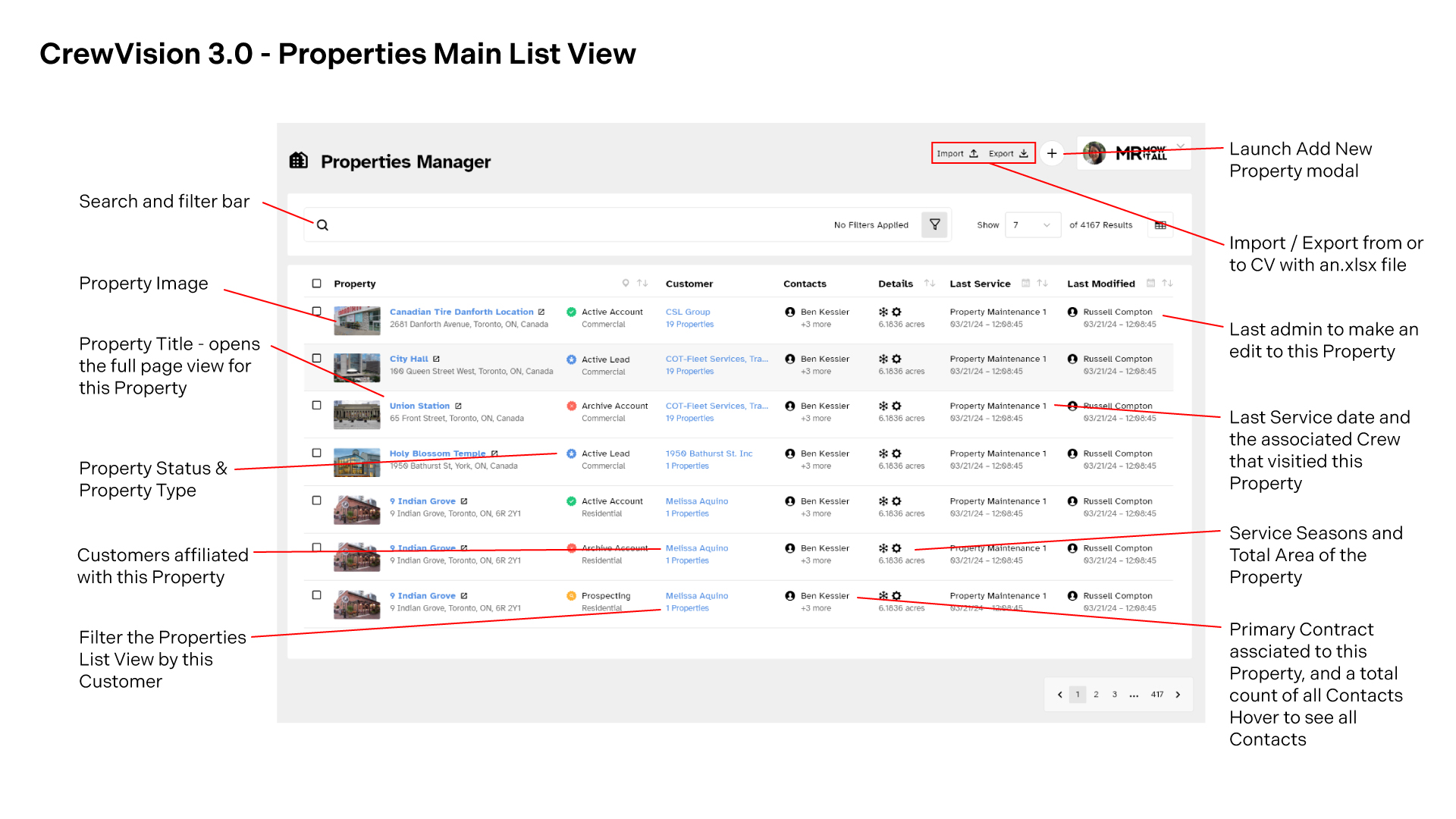Viewport: 1456px width, 819px height.
Task: Click sun season icon in City Hall row
Action: click(897, 359)
